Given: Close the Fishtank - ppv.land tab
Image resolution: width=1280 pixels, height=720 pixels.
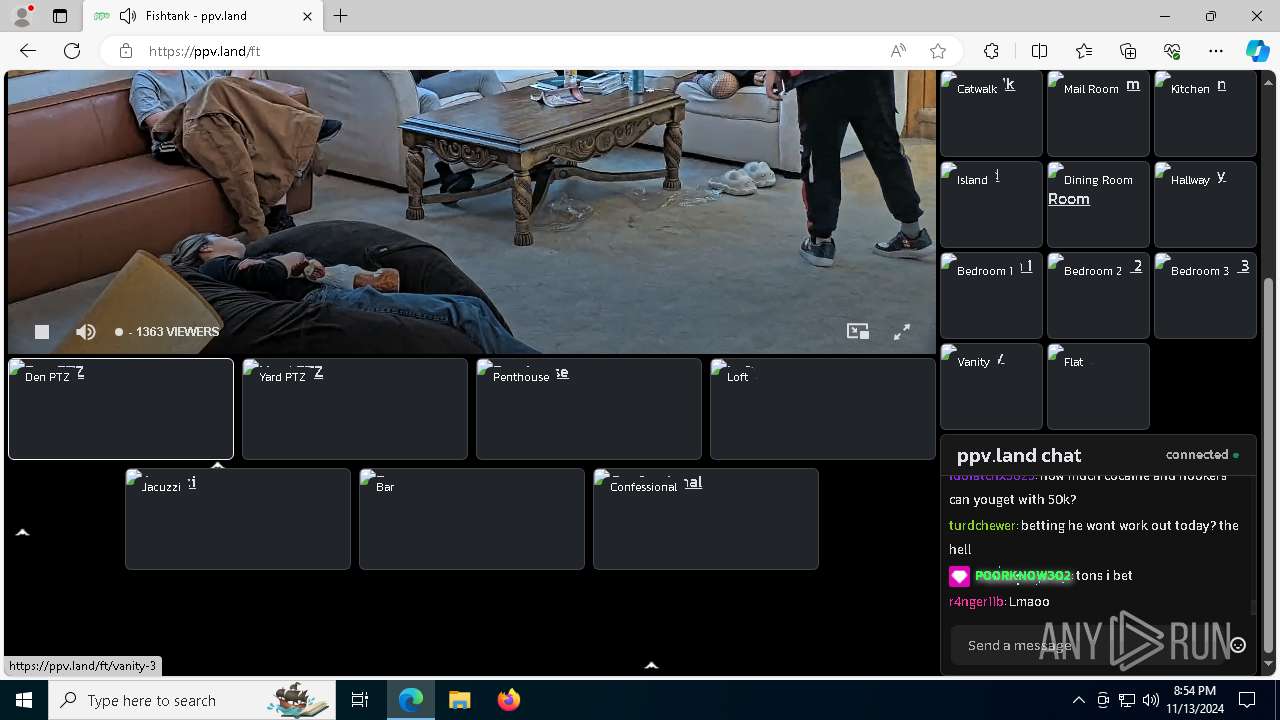Looking at the screenshot, I should point(308,16).
